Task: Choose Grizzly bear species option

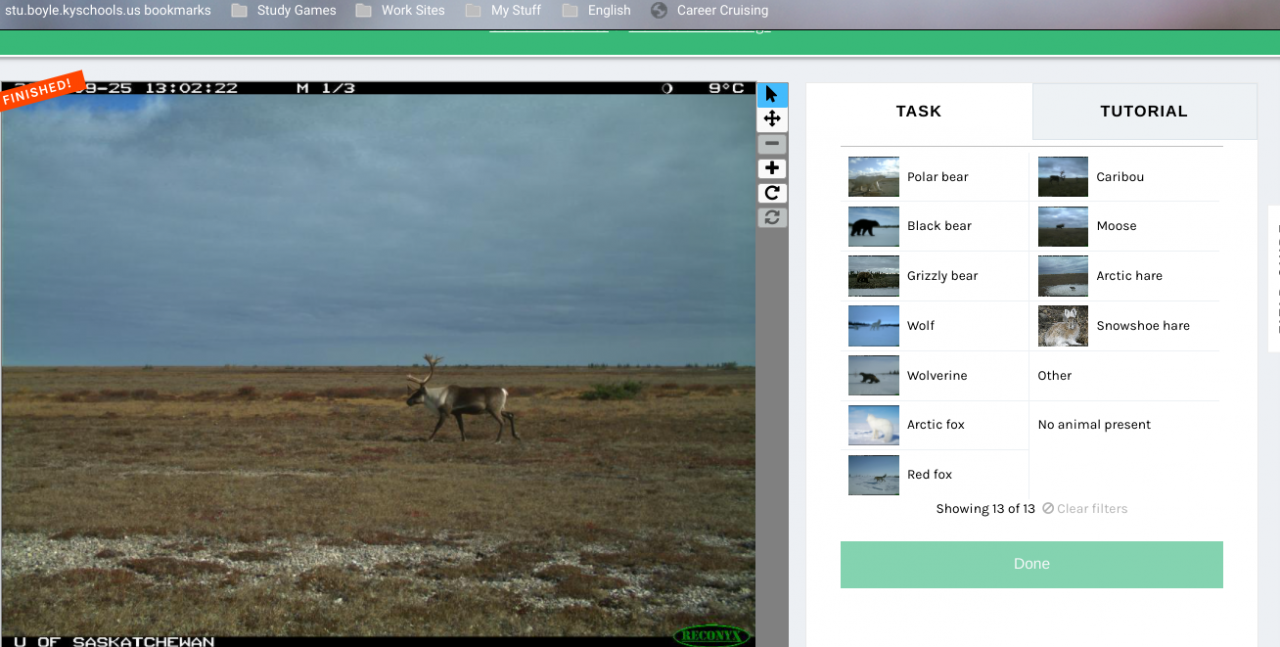Action: click(x=935, y=276)
